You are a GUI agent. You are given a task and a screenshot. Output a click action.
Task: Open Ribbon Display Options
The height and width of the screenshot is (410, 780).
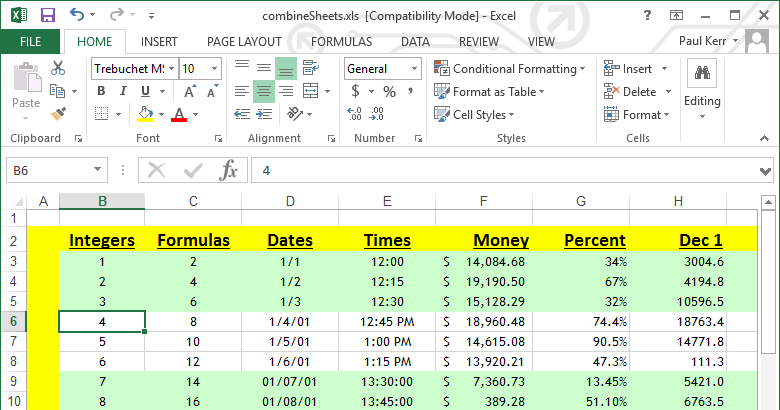point(677,15)
